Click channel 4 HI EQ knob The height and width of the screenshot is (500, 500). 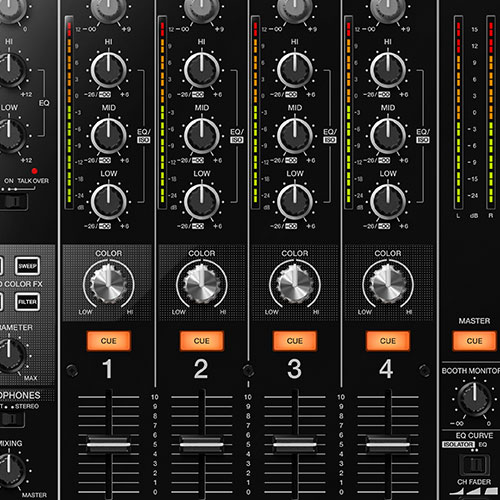pyautogui.click(x=388, y=70)
